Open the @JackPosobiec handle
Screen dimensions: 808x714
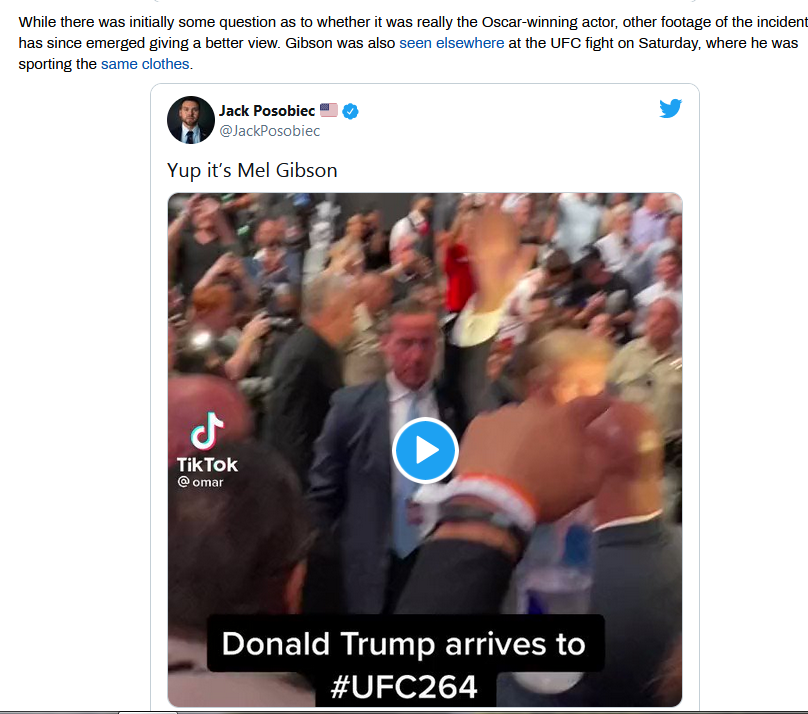(x=270, y=131)
